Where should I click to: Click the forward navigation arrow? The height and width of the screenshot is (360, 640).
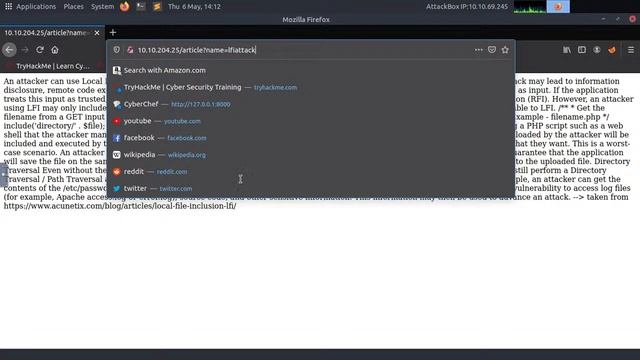click(x=25, y=50)
